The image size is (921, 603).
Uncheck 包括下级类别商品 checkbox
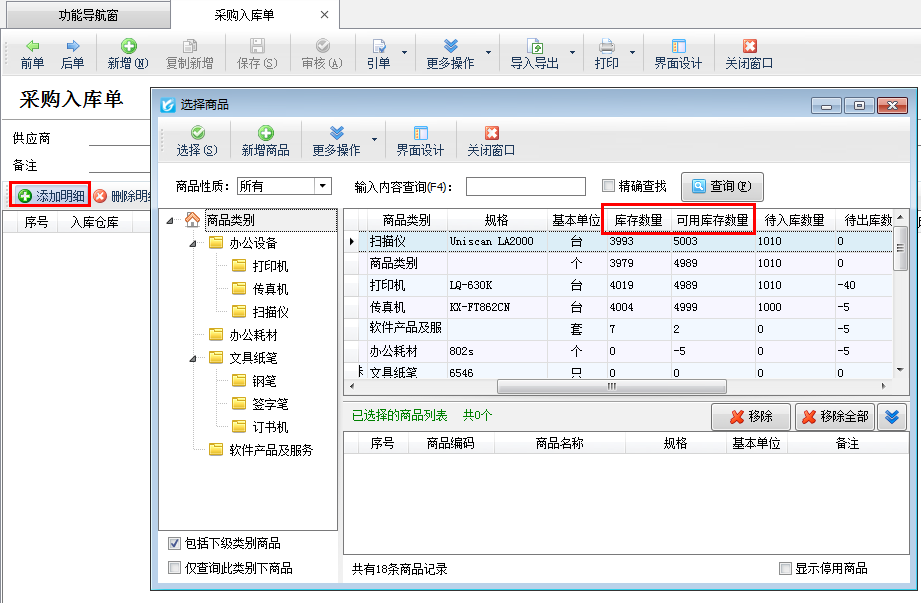(175, 544)
